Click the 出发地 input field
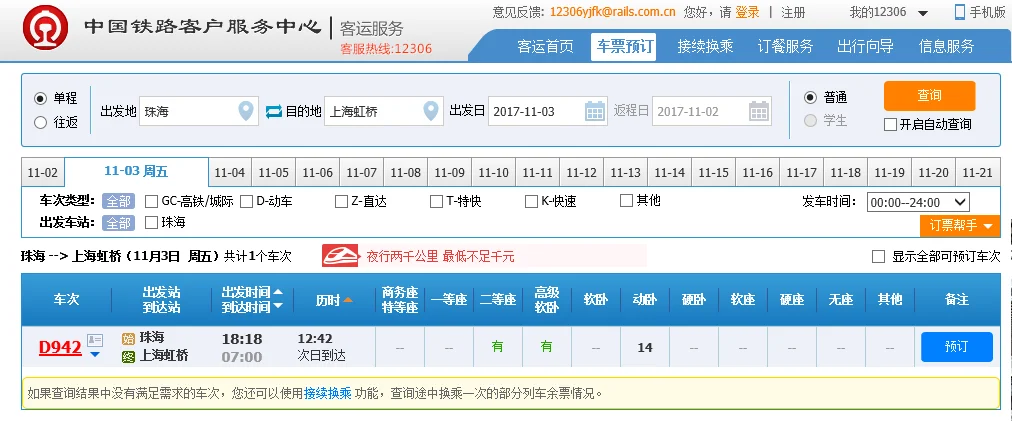The width and height of the screenshot is (1012, 421). (199, 111)
